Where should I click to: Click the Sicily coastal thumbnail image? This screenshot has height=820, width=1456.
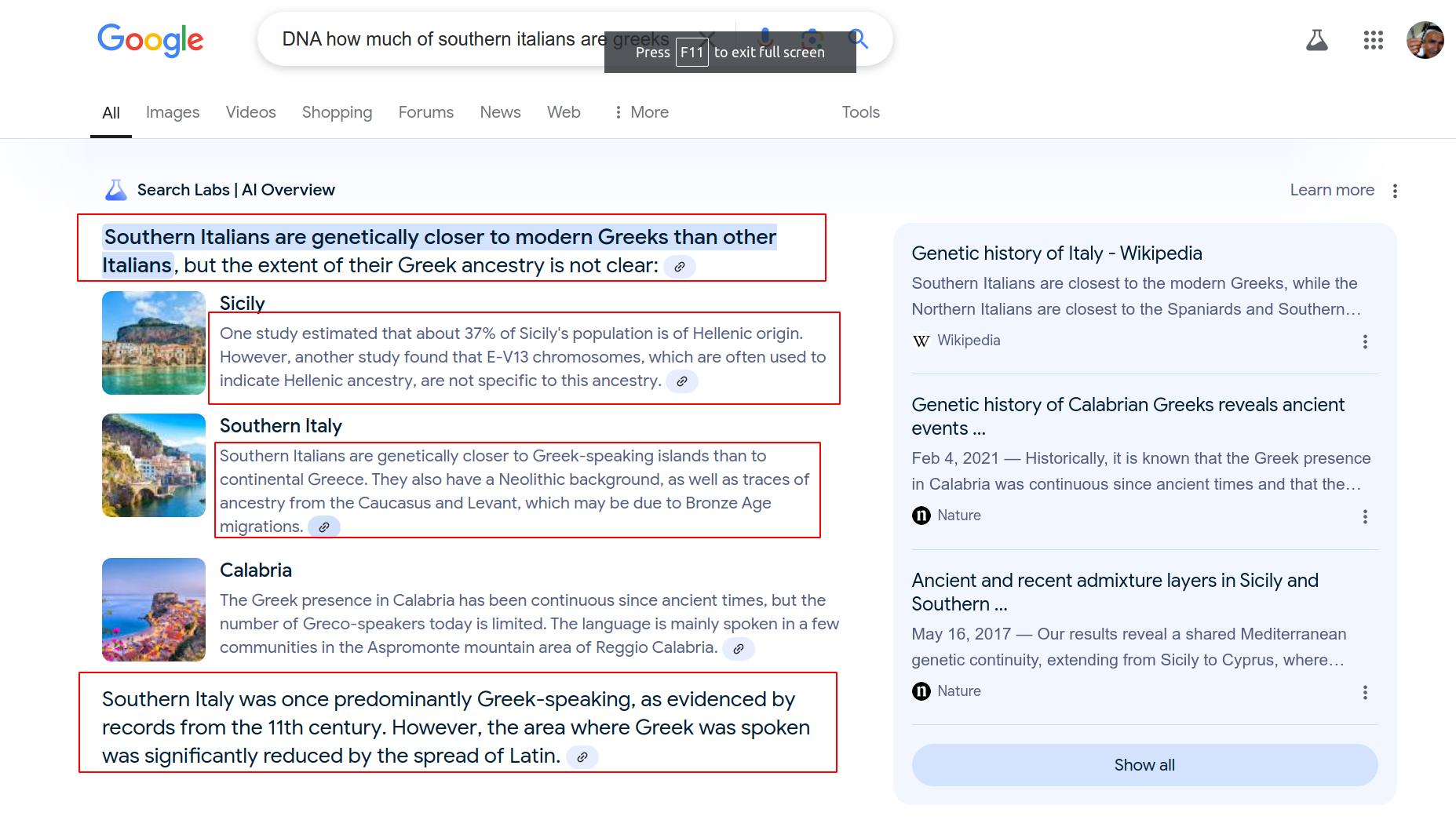[x=154, y=343]
